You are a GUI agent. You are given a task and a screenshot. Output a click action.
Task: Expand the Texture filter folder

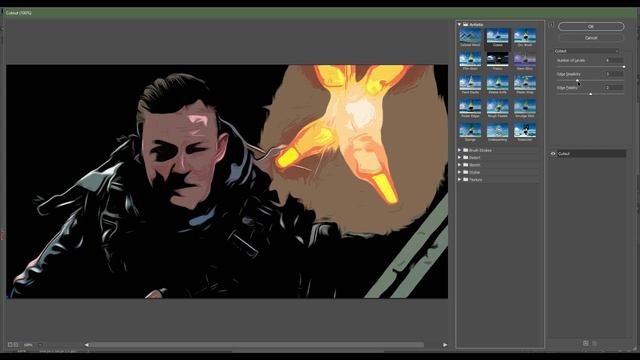[460, 180]
